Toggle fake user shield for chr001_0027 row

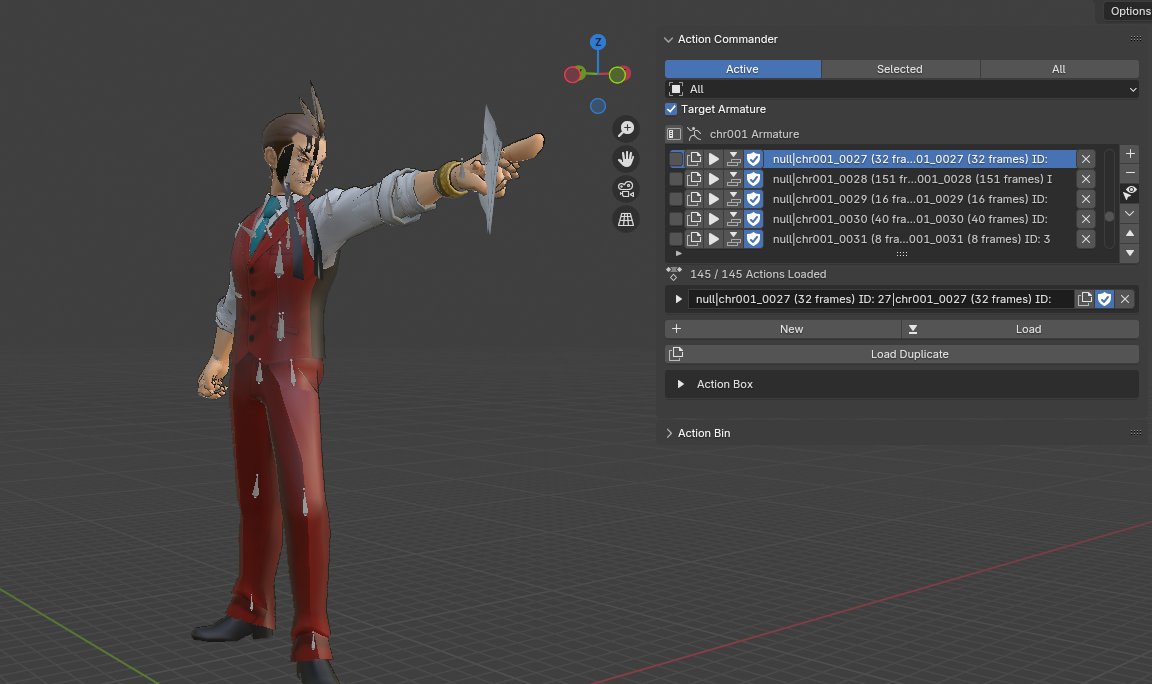point(753,159)
